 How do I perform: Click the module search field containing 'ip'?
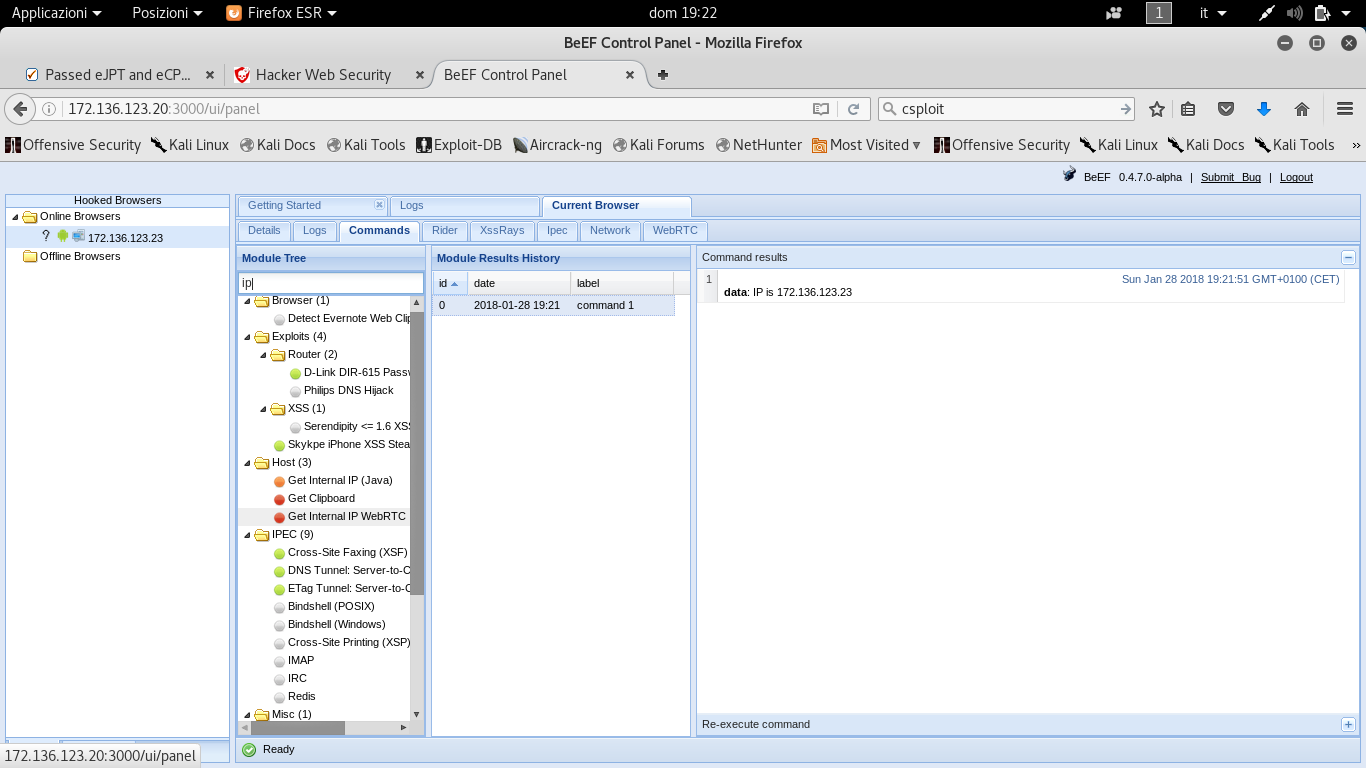(x=331, y=283)
